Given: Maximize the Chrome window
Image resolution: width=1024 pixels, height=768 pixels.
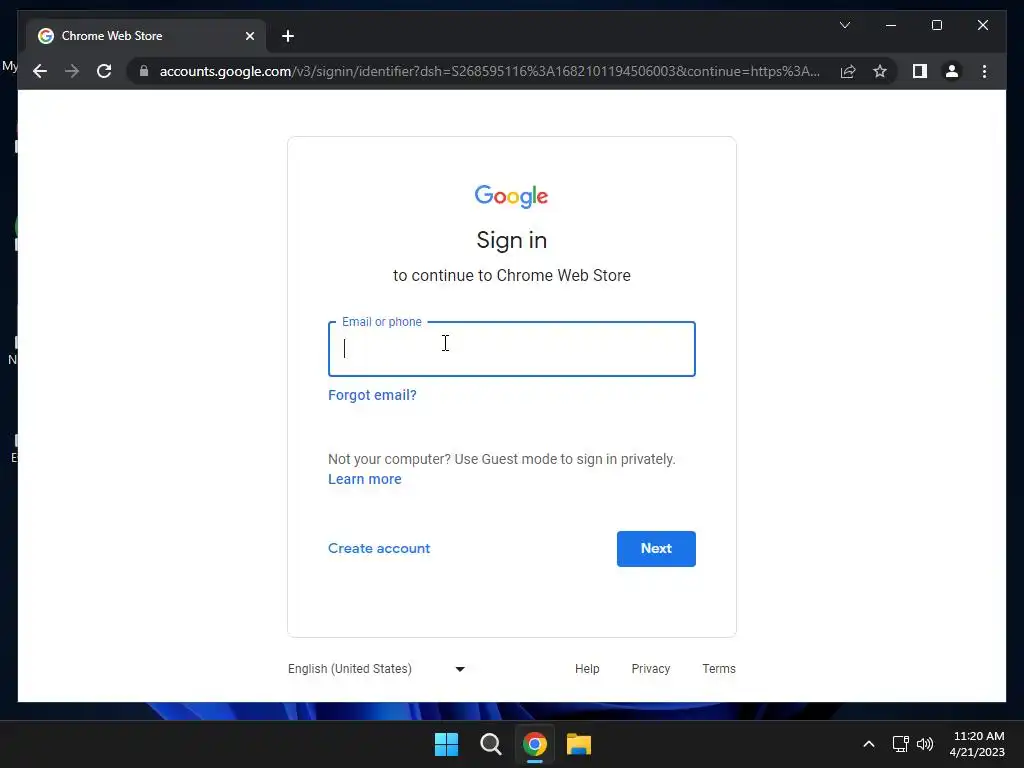Looking at the screenshot, I should 936,25.
